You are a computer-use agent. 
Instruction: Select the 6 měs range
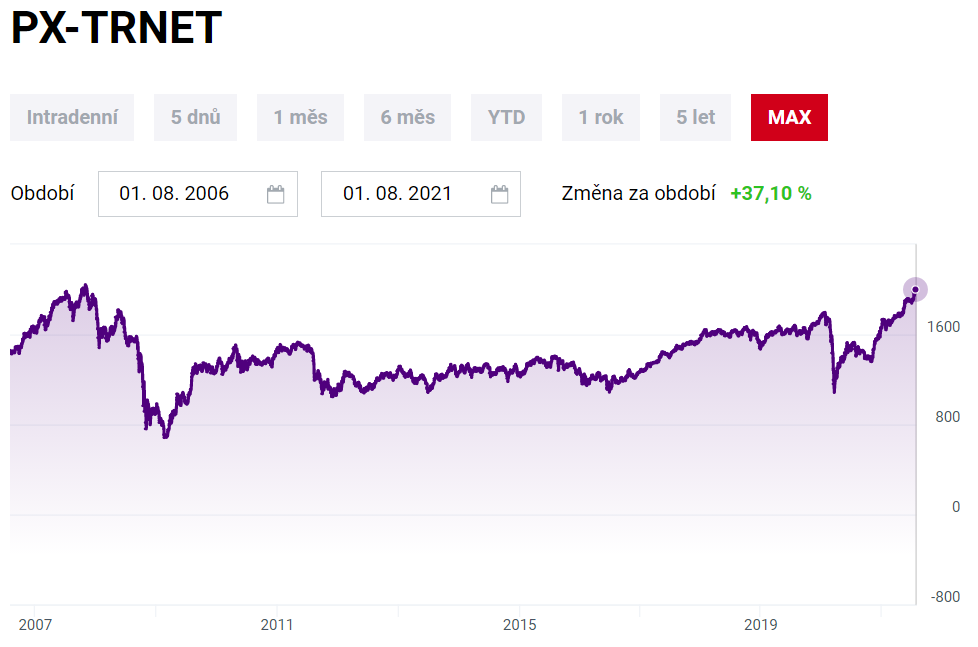coord(407,117)
